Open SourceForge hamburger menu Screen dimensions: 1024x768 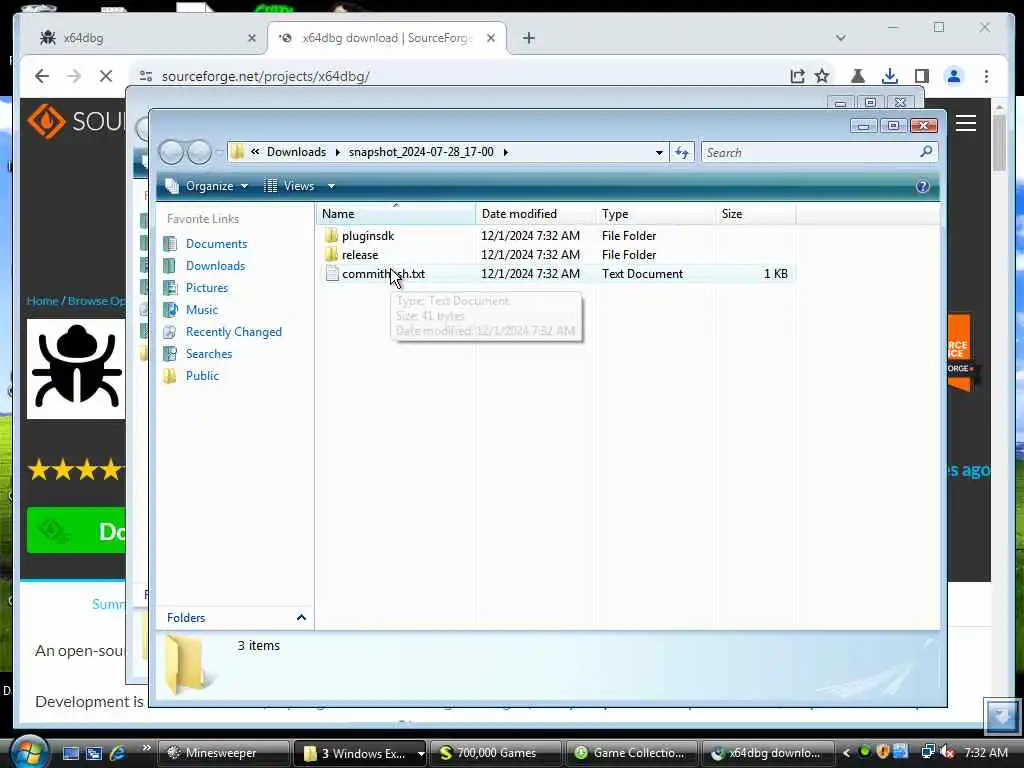966,123
